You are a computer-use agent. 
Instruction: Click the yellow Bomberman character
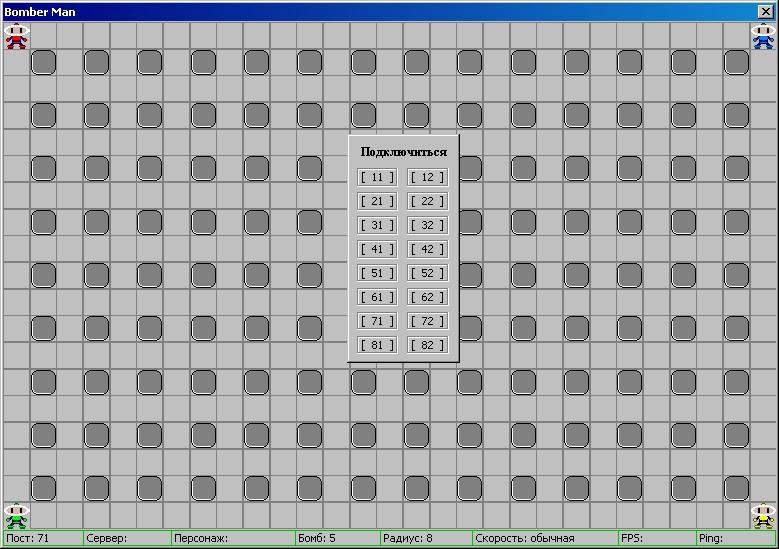point(763,516)
